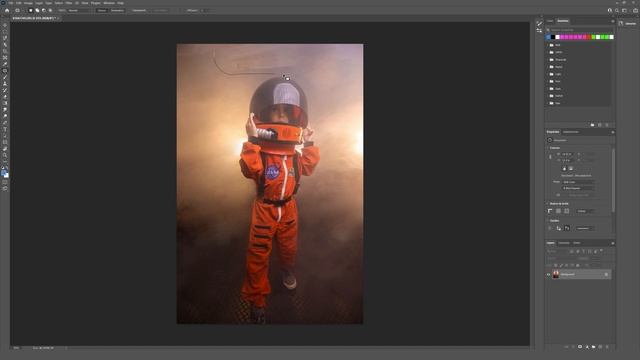
Task: Open the foreground color swatch in toolbar
Action: coord(4,173)
